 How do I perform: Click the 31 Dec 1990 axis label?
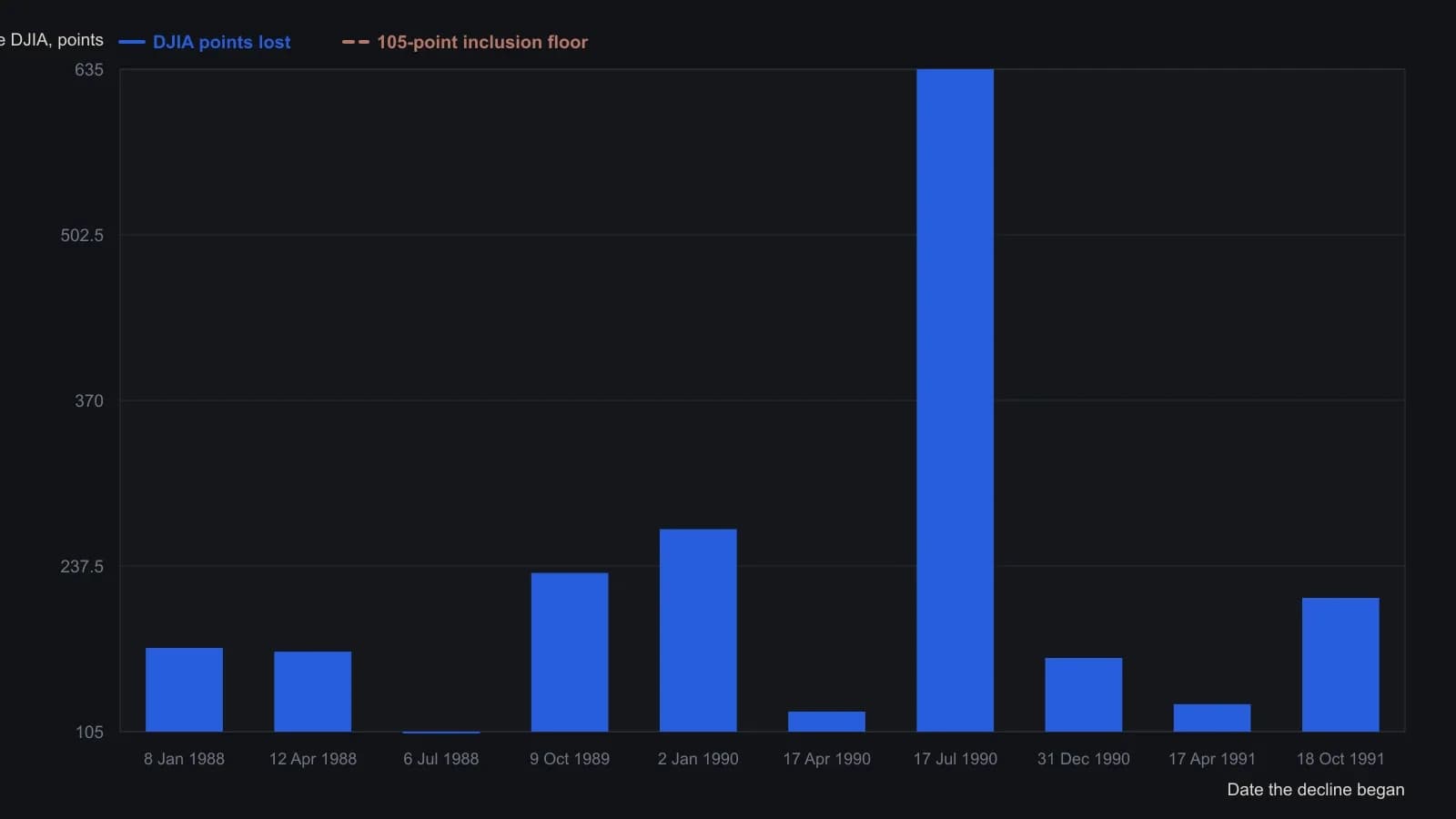(x=1083, y=759)
